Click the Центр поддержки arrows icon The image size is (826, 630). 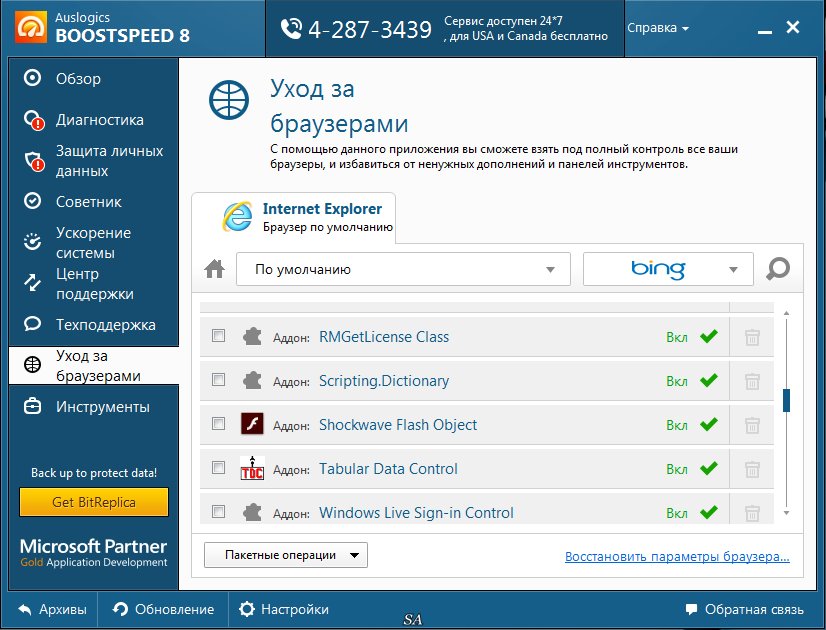(32, 282)
